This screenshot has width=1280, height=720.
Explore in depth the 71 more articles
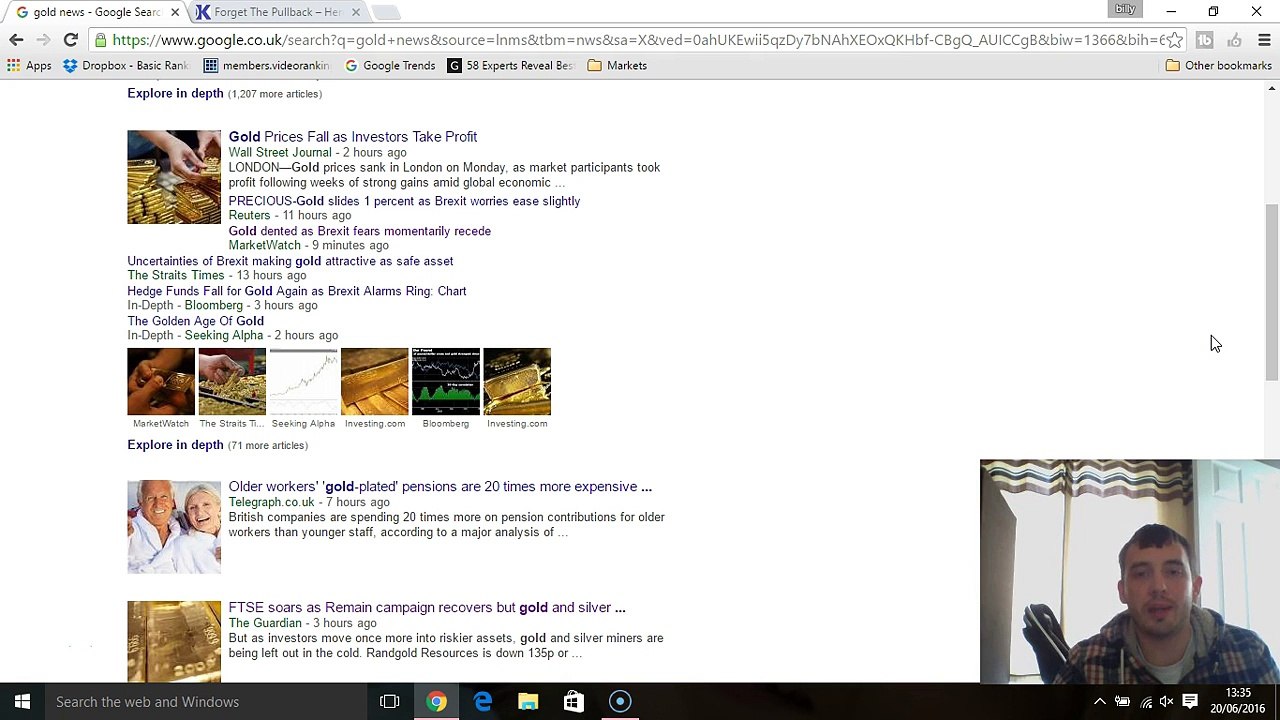pyautogui.click(x=175, y=445)
